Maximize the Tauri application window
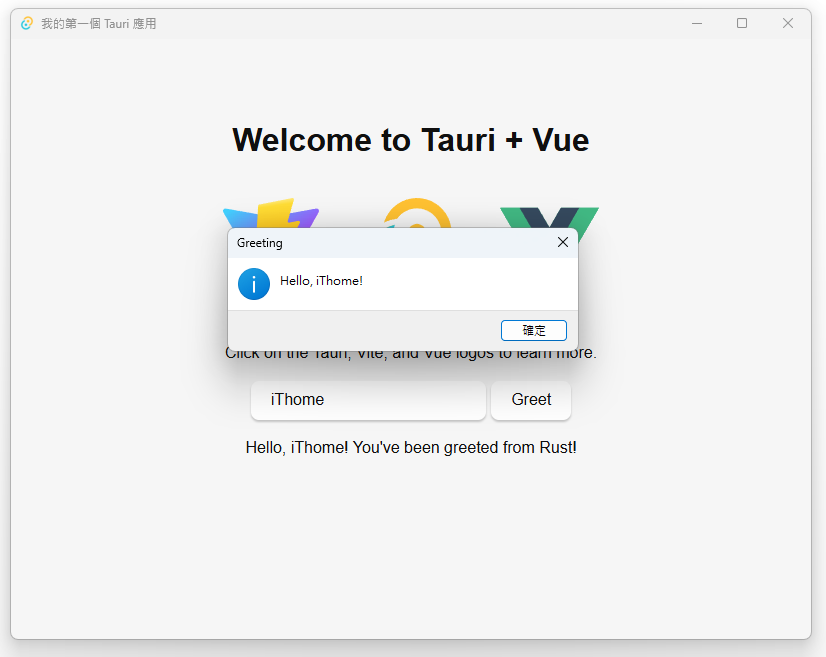826x657 pixels. [x=742, y=24]
